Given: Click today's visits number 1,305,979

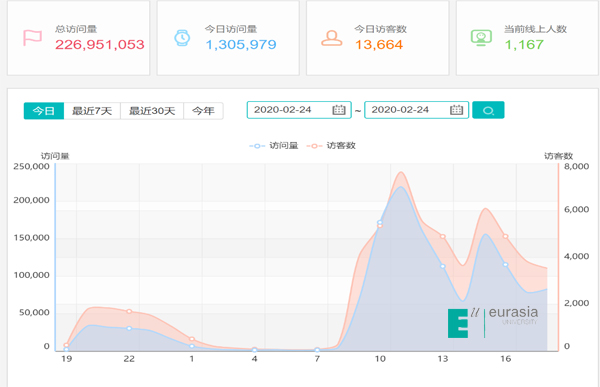Looking at the screenshot, I should (241, 45).
